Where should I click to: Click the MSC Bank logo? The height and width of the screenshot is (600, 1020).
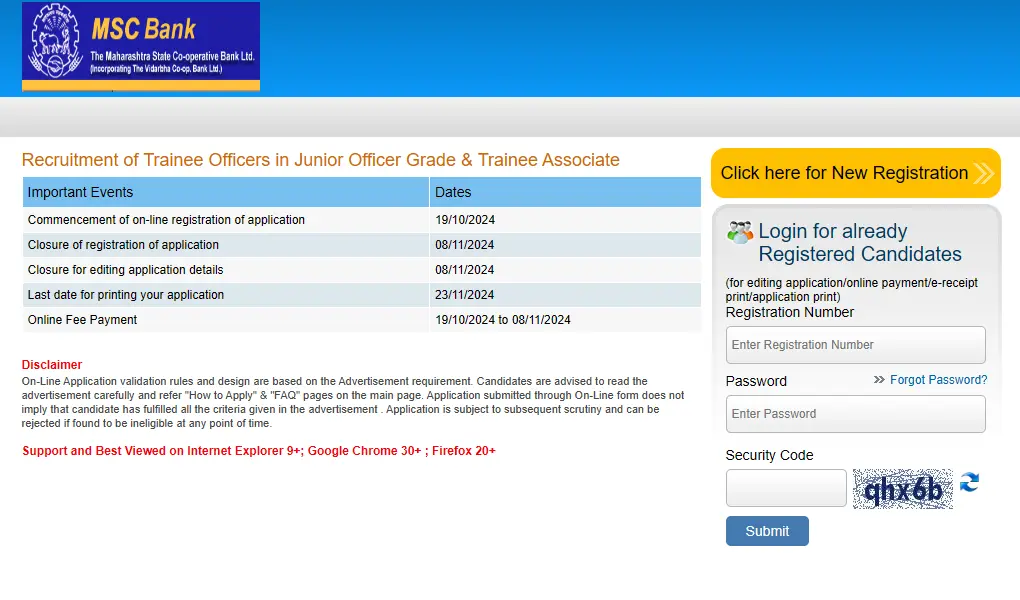pos(141,46)
